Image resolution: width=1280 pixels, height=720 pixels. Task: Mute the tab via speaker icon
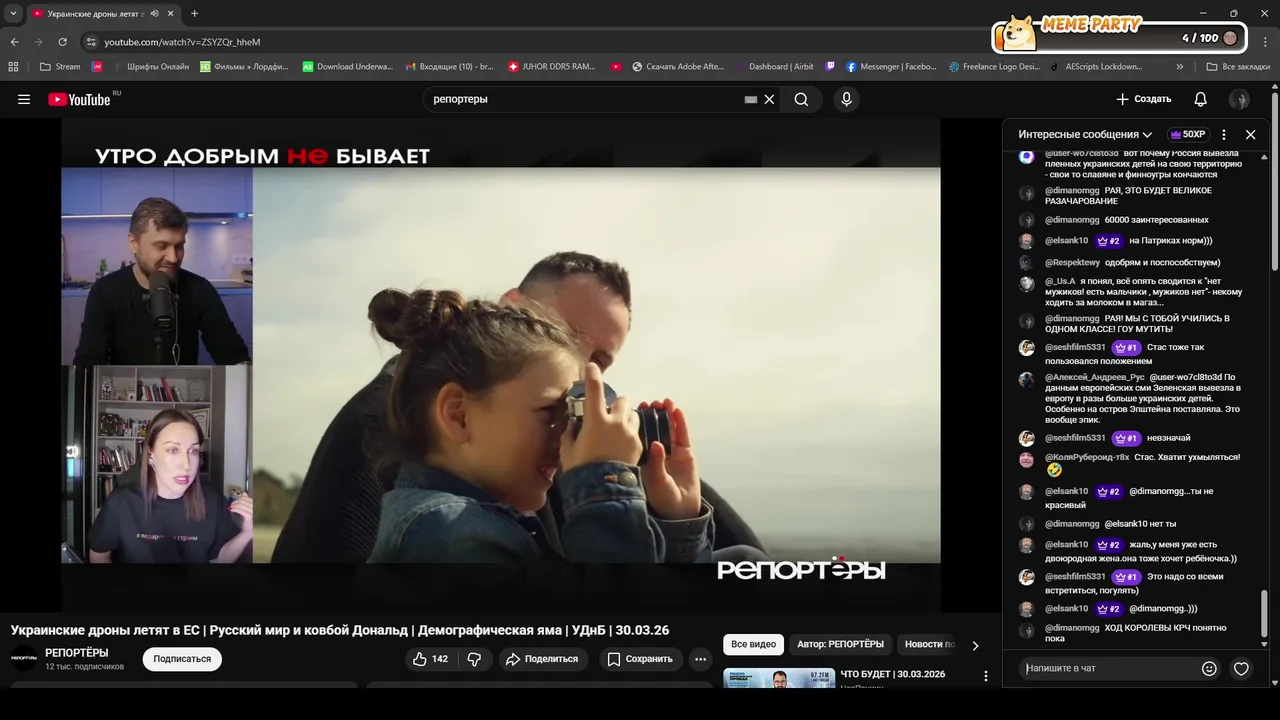154,13
